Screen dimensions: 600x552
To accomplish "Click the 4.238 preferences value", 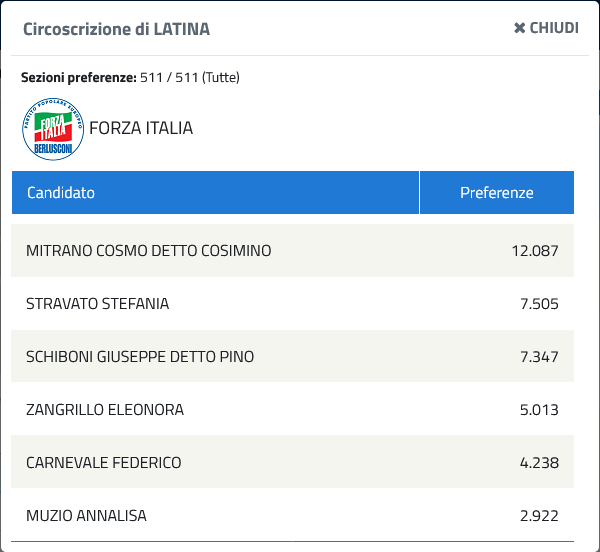I will tap(539, 462).
